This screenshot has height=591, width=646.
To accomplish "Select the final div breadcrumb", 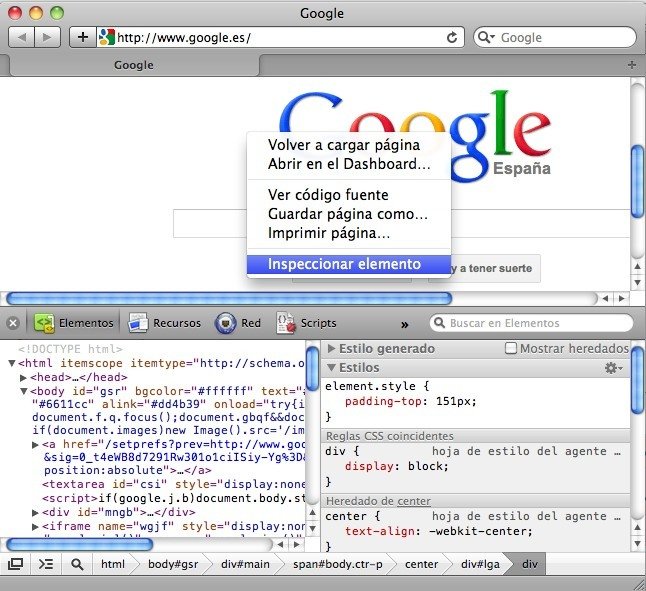I will (530, 564).
